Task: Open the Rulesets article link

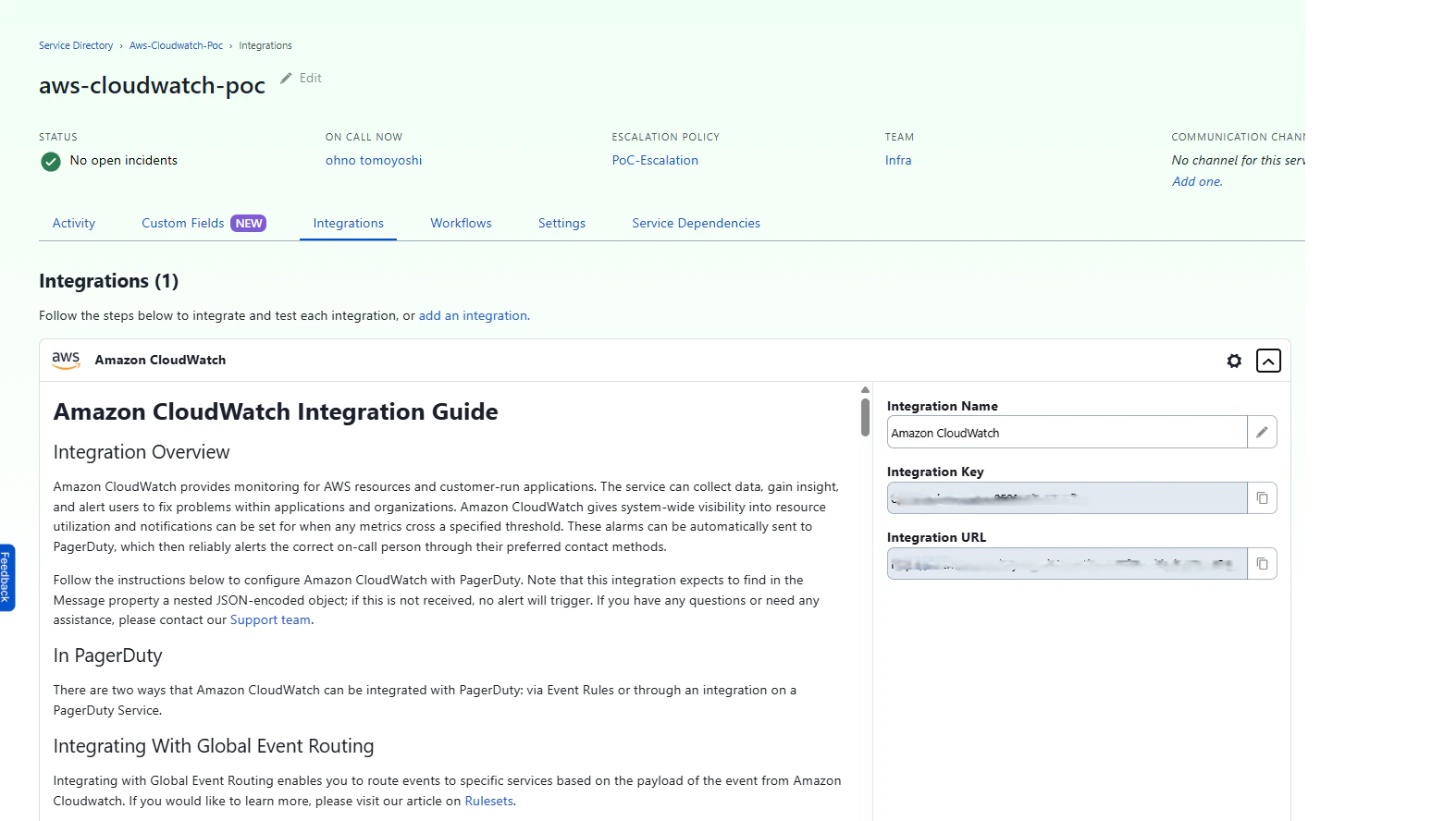Action: [x=488, y=802]
